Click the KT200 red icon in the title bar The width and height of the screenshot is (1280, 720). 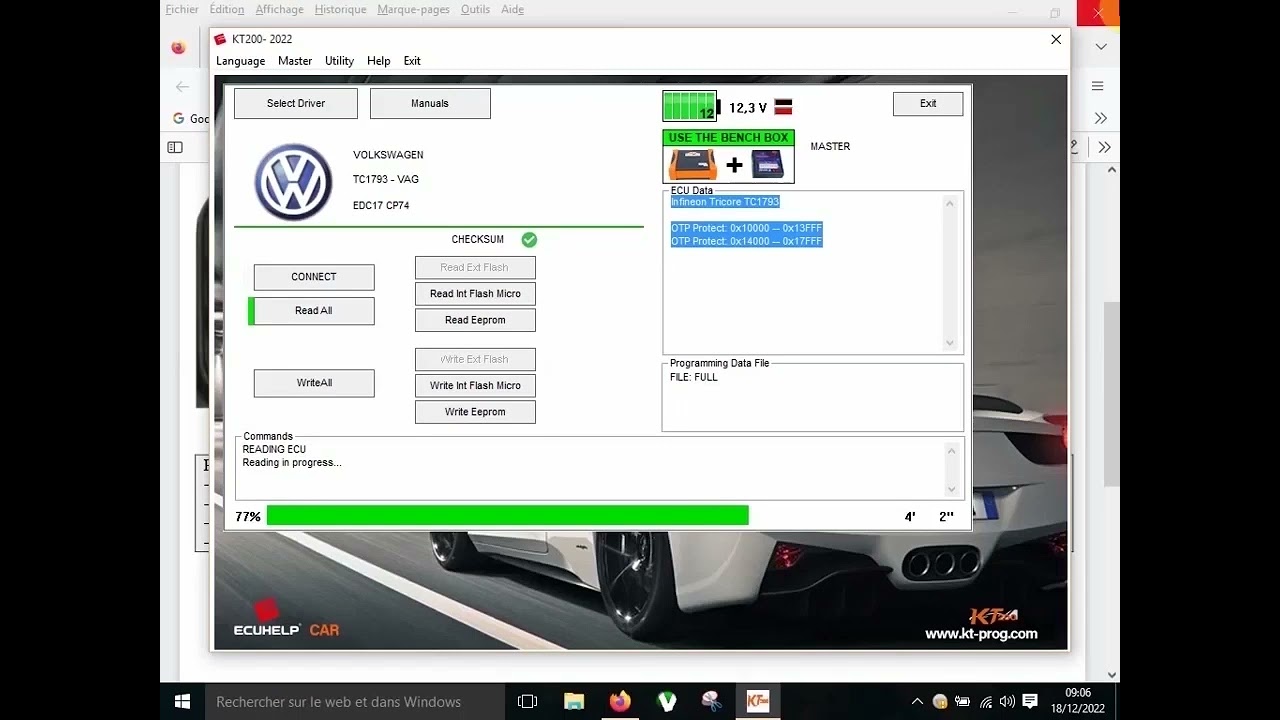tap(220, 39)
